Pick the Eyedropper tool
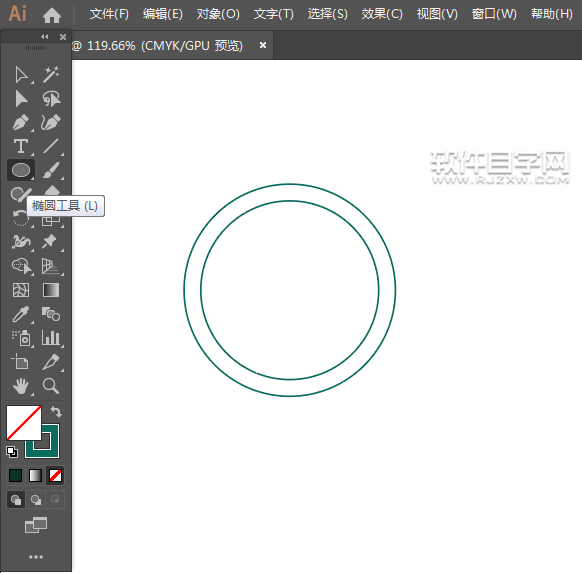The image size is (582, 573). point(21,314)
